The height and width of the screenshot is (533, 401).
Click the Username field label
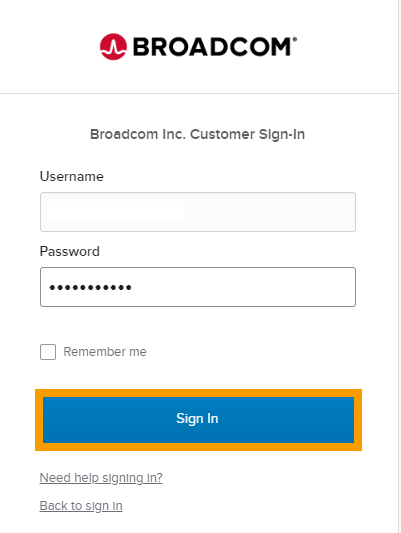click(x=72, y=176)
